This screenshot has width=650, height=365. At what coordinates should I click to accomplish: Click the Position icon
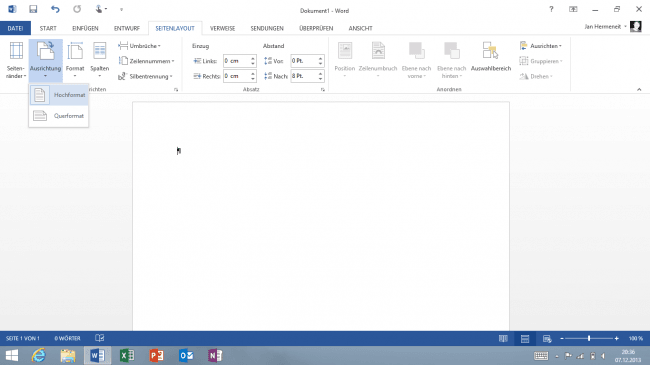[x=345, y=51]
